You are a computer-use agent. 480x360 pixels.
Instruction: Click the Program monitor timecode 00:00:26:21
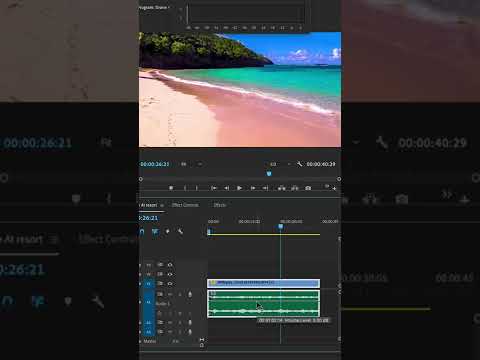click(x=154, y=164)
